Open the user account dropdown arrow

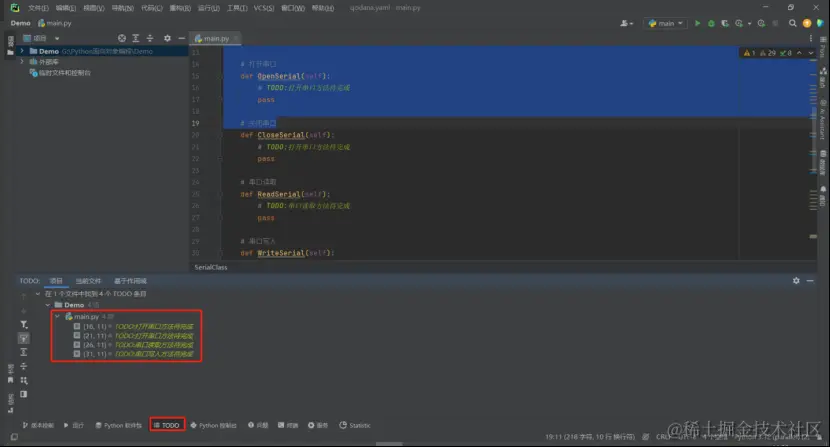pyautogui.click(x=631, y=23)
